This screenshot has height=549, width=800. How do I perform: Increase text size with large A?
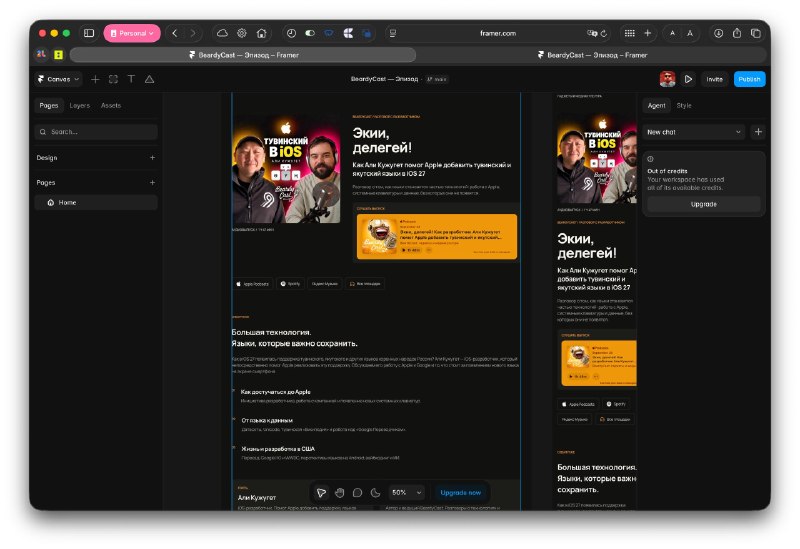[x=690, y=33]
